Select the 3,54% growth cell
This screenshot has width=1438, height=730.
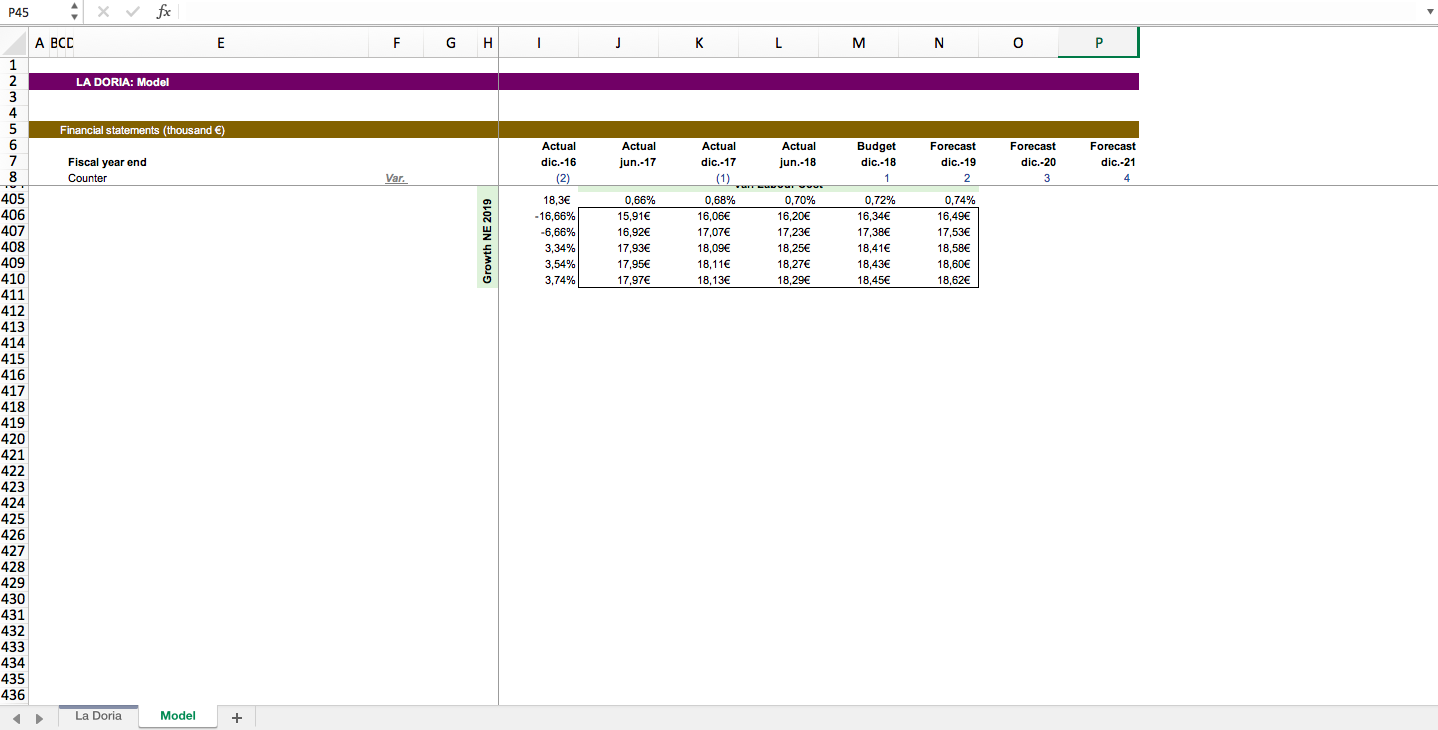(539, 263)
